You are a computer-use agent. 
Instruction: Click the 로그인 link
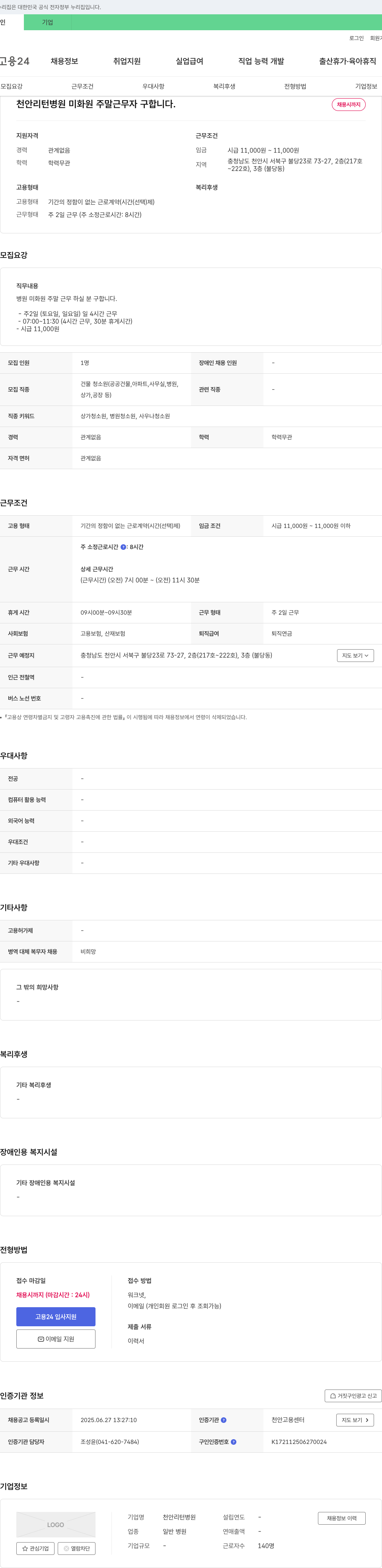tap(357, 38)
